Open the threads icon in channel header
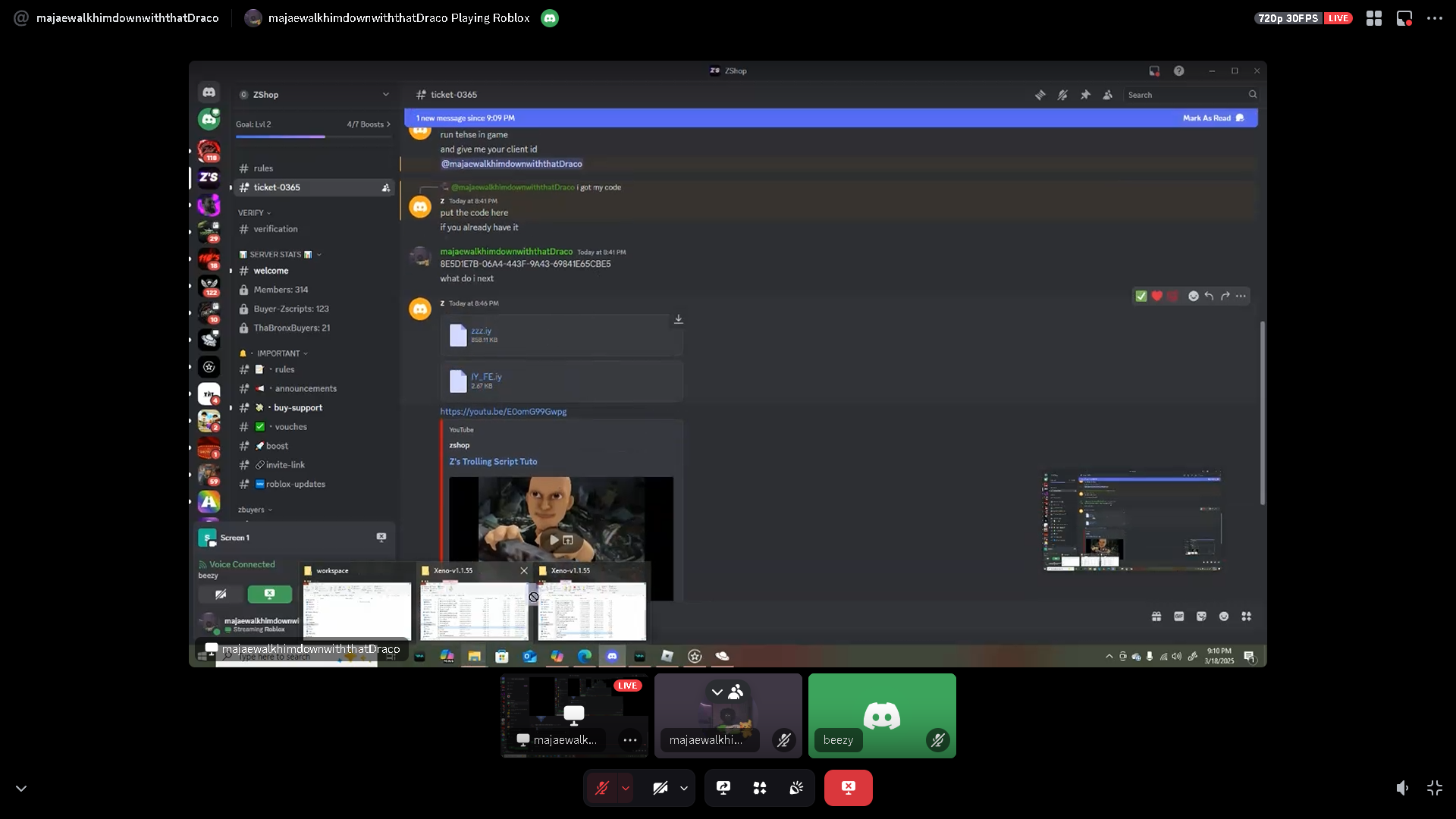Screen dimensions: 1456x819 coord(1040,95)
